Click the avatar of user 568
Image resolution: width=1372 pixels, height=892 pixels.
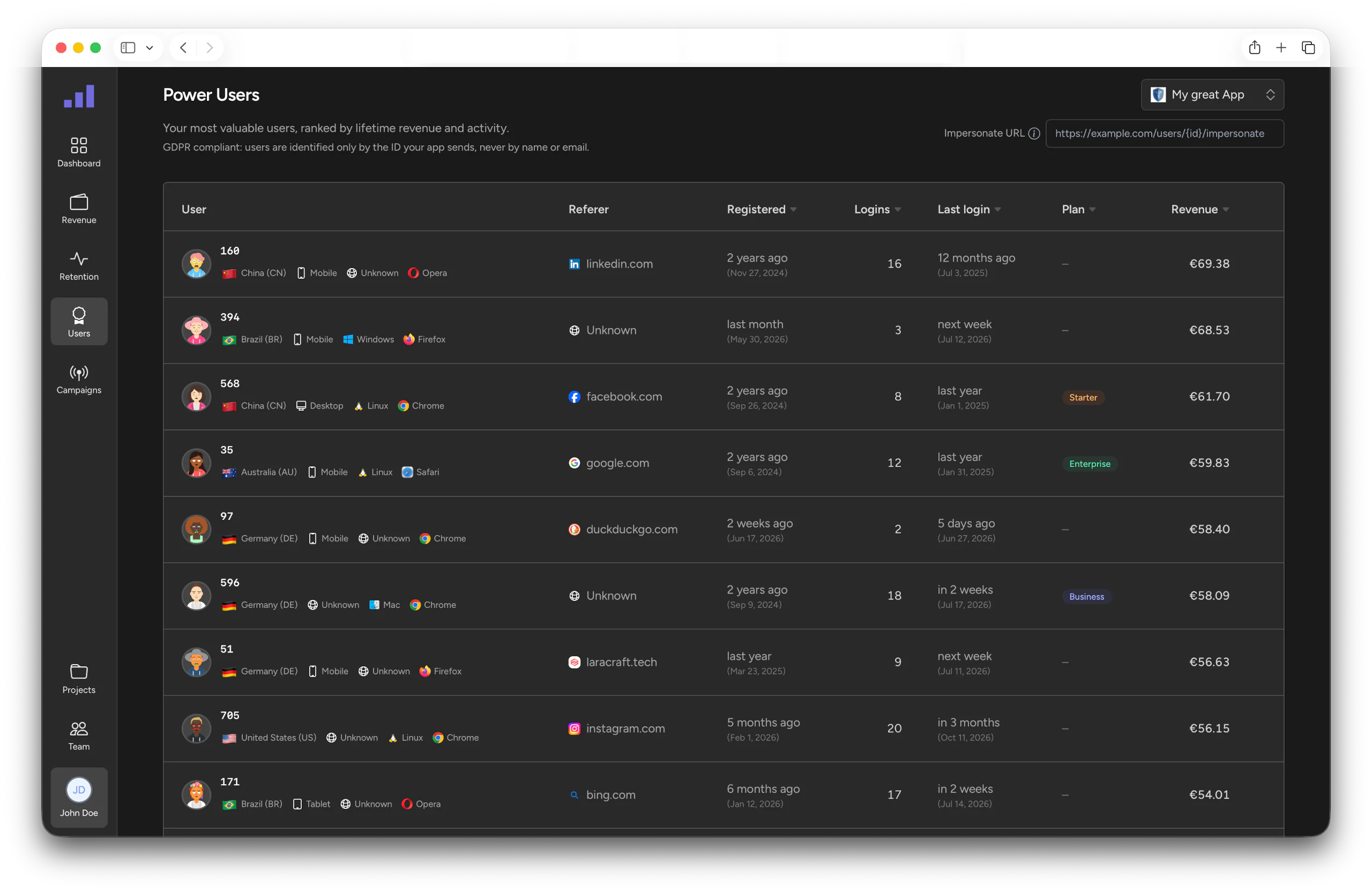197,397
